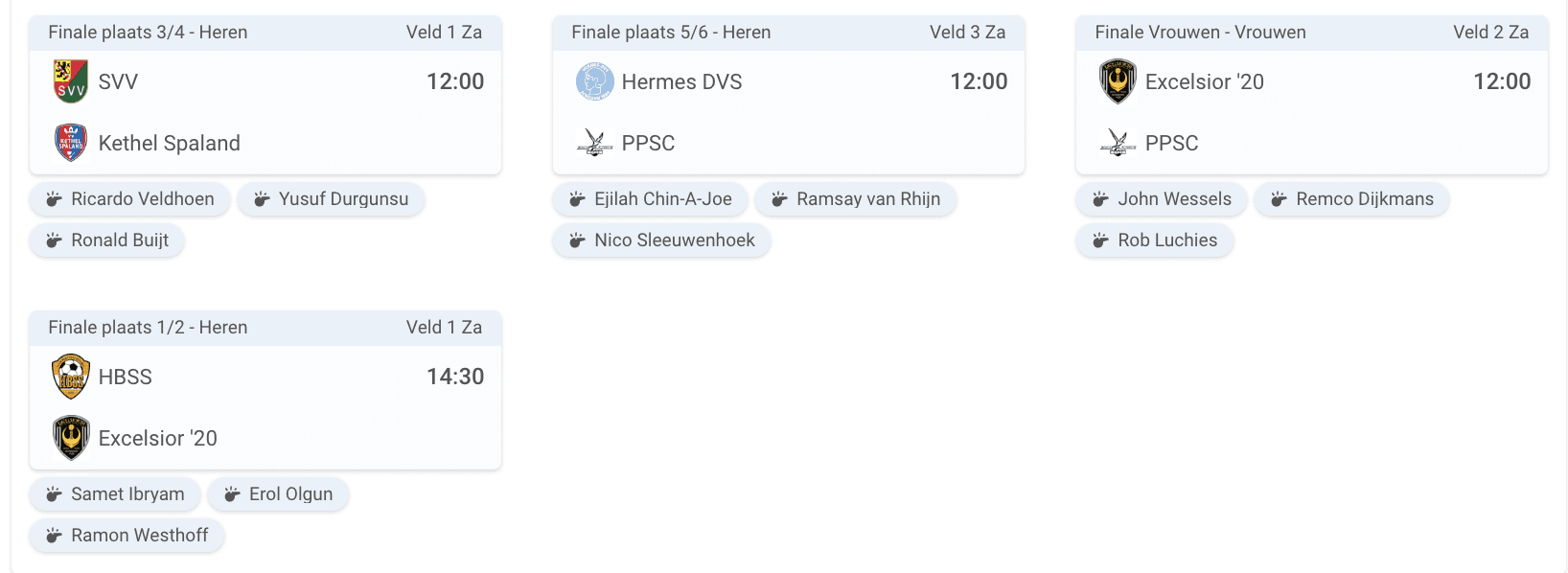
Task: Click the Kethel Spaland club crest
Action: coord(71,143)
